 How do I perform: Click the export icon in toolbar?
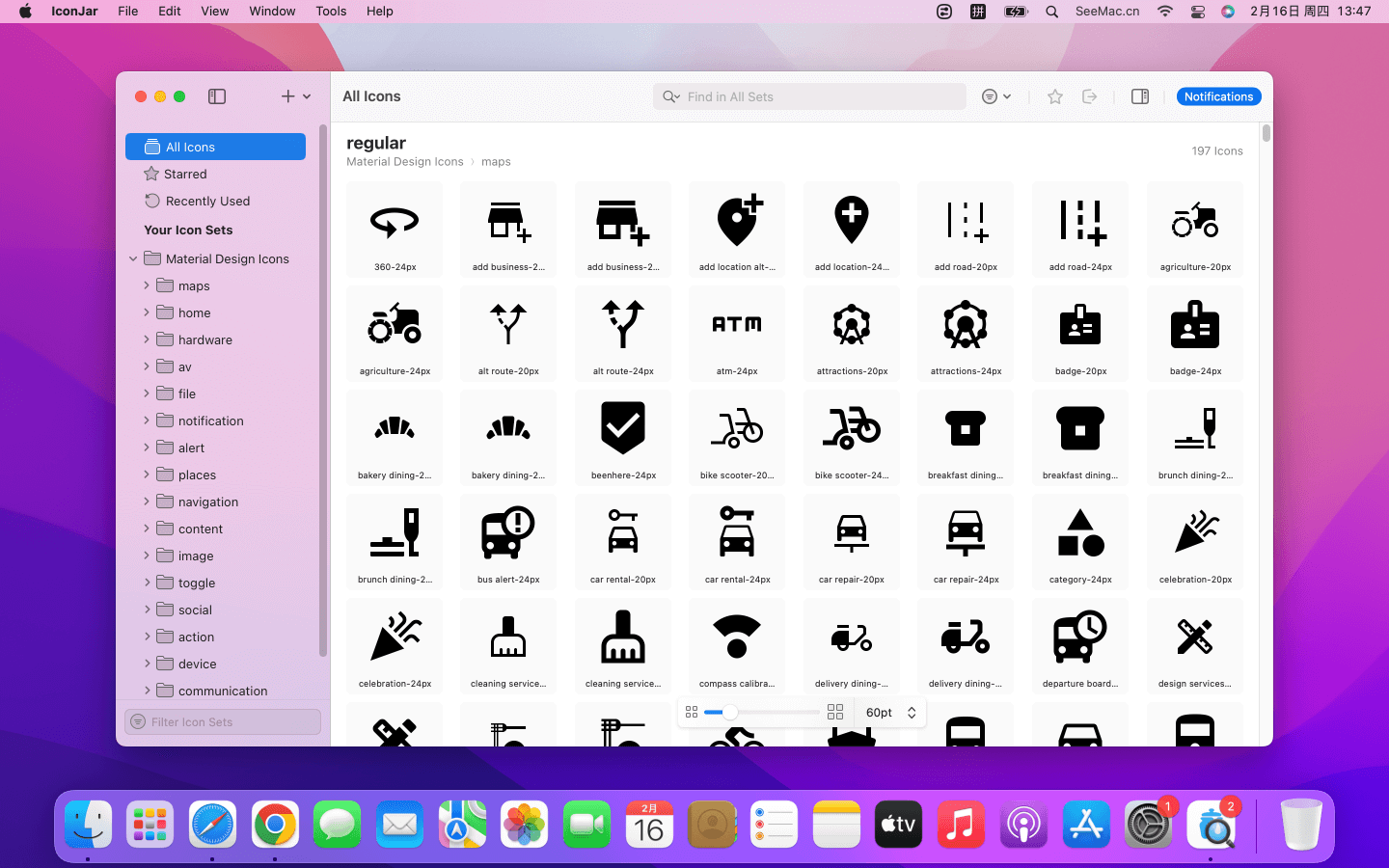coord(1090,96)
